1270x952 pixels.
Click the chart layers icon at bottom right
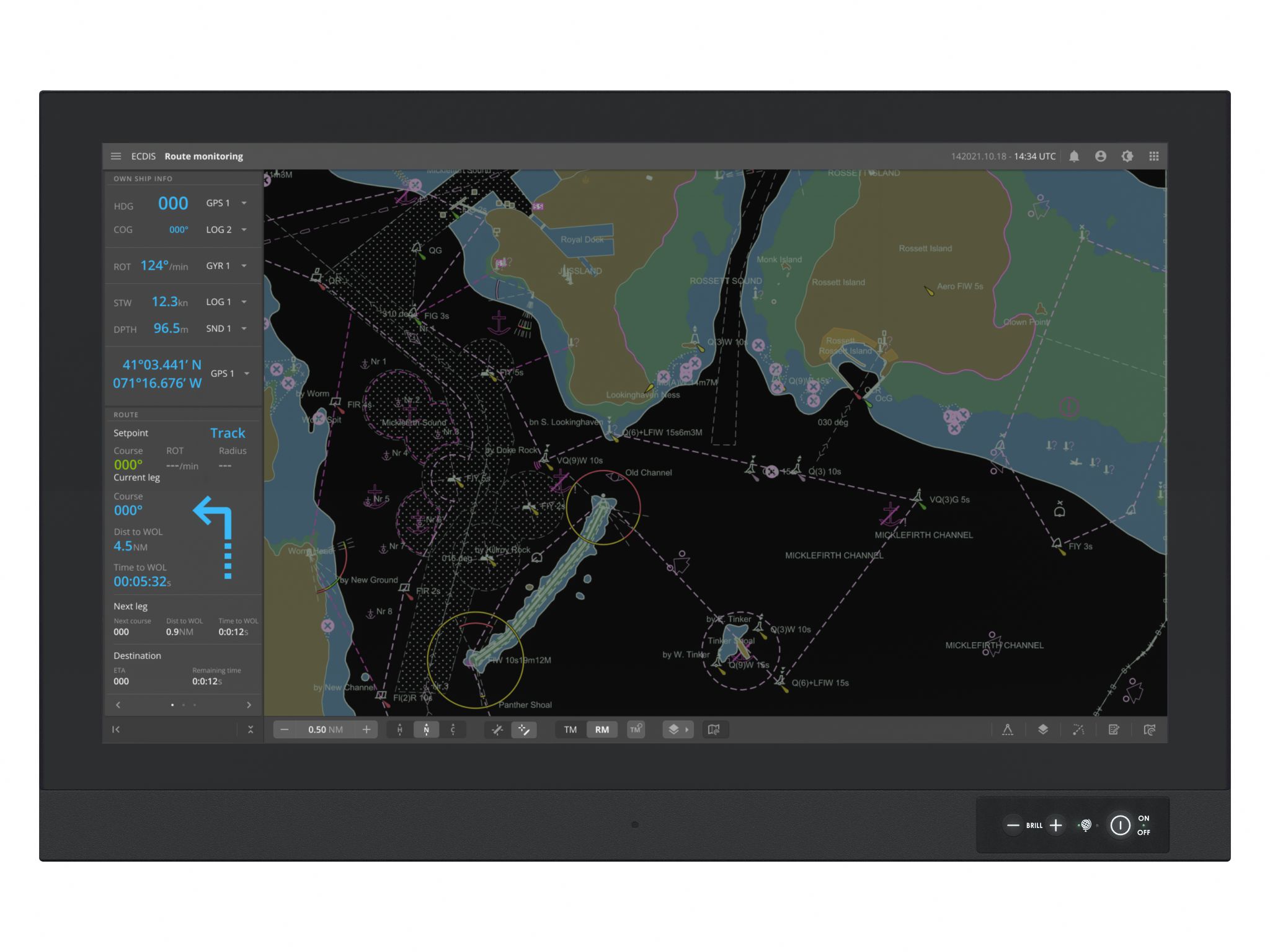pyautogui.click(x=1043, y=729)
